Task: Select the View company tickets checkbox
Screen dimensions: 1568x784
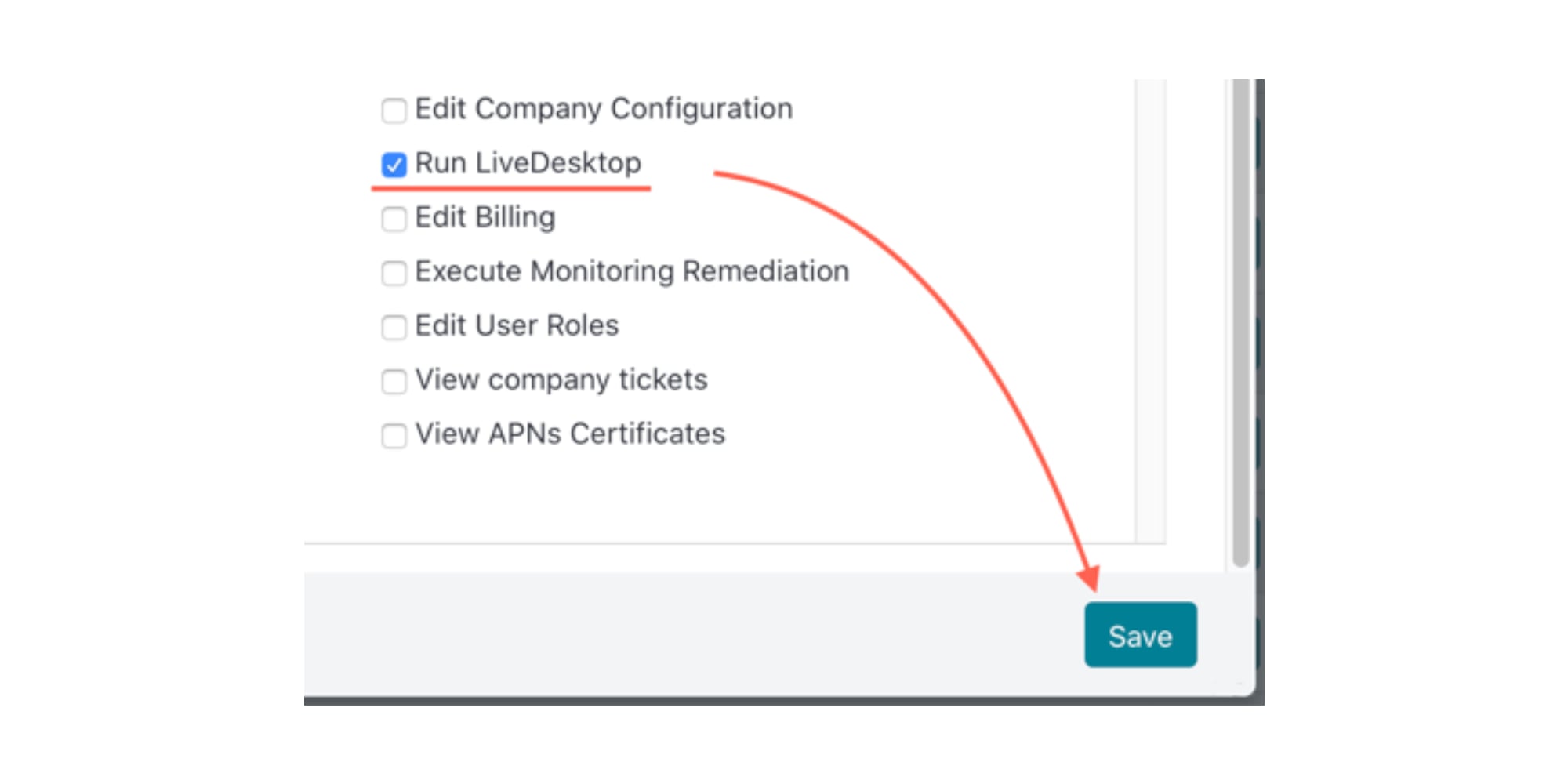Action: coord(394,381)
